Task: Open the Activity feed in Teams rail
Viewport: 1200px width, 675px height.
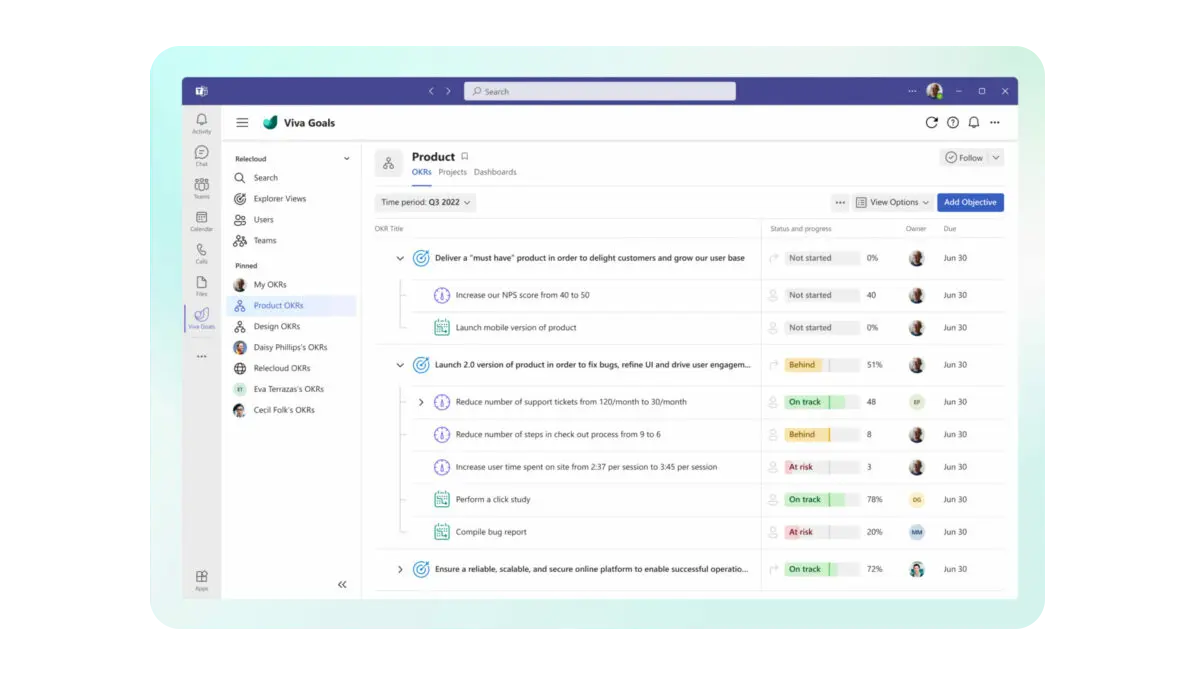Action: pos(201,123)
